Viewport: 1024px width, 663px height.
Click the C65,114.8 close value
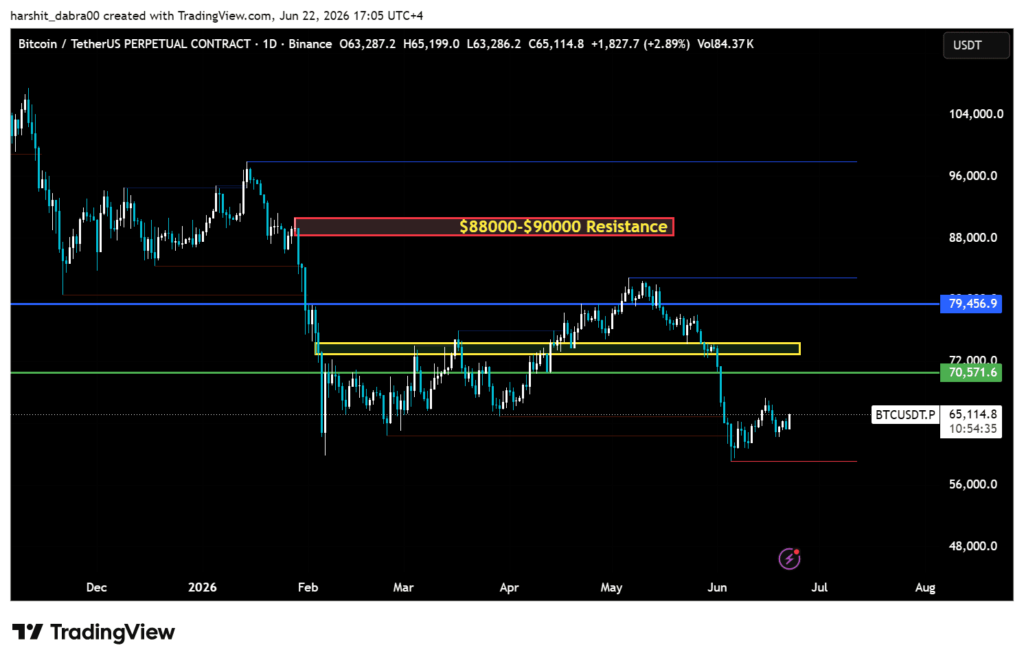click(556, 44)
